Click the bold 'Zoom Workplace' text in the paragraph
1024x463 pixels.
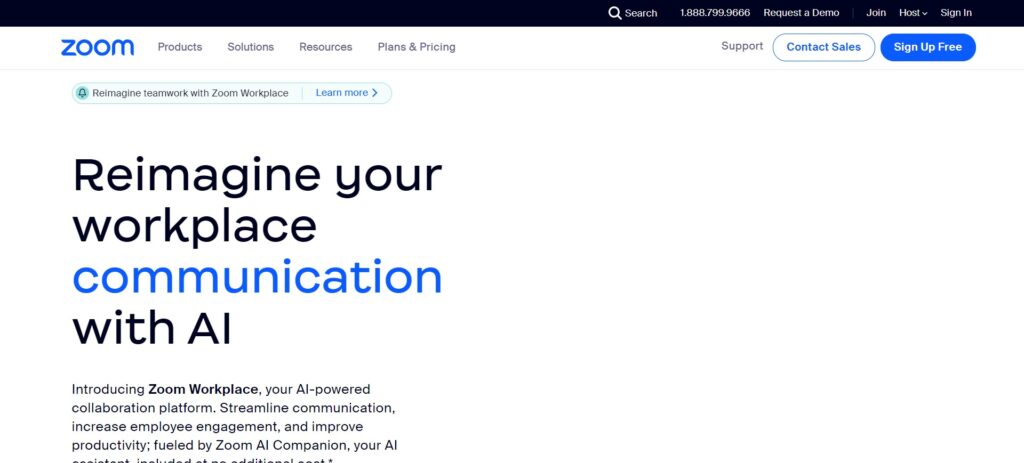coord(203,389)
